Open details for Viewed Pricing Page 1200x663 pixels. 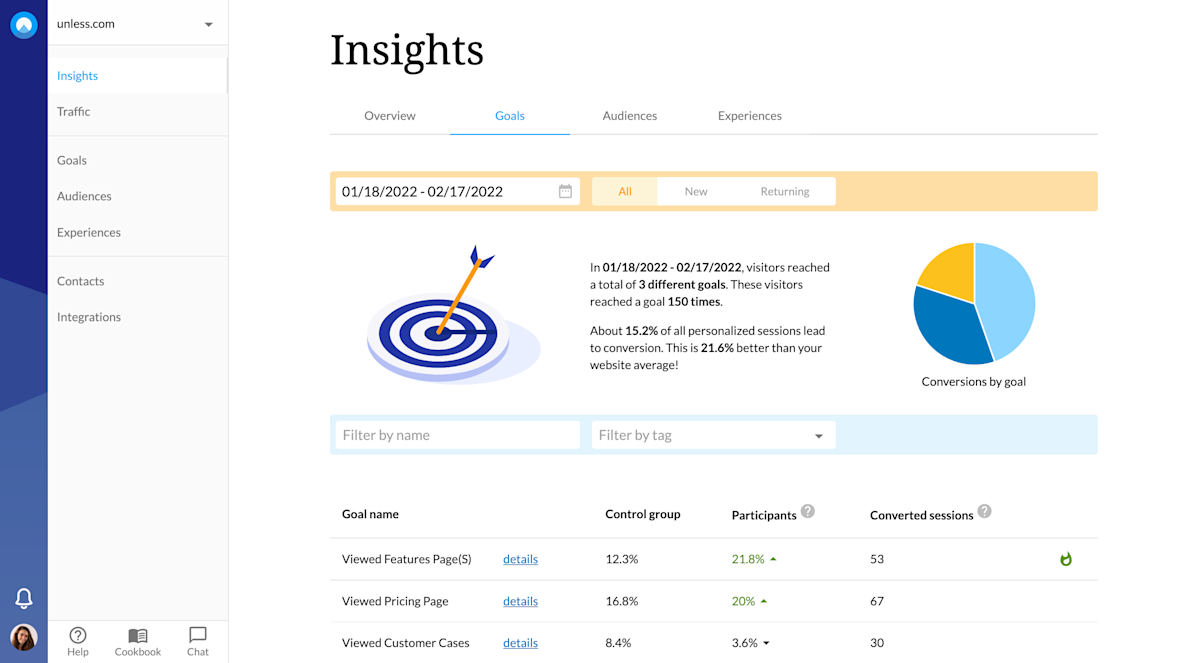520,601
